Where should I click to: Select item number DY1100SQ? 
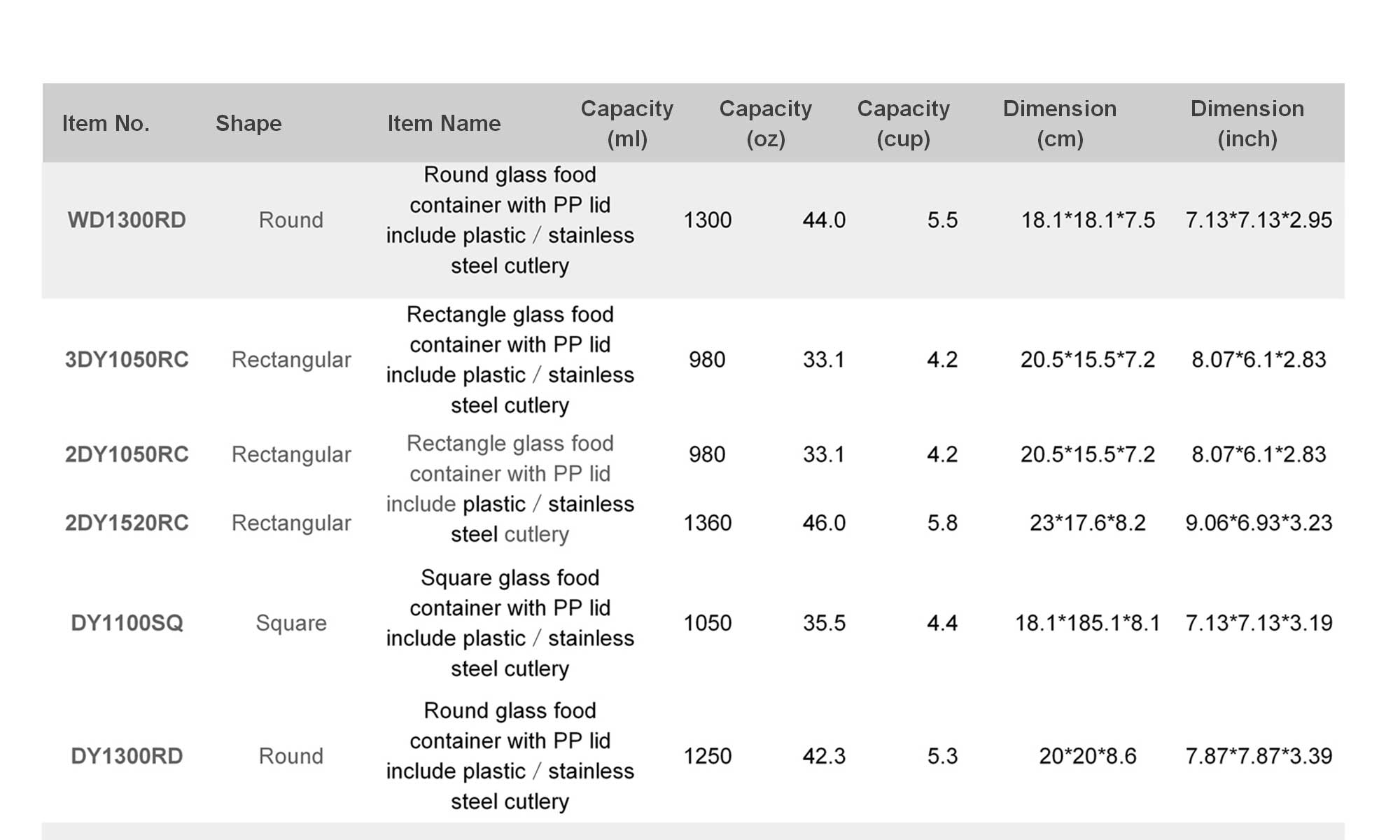point(127,623)
